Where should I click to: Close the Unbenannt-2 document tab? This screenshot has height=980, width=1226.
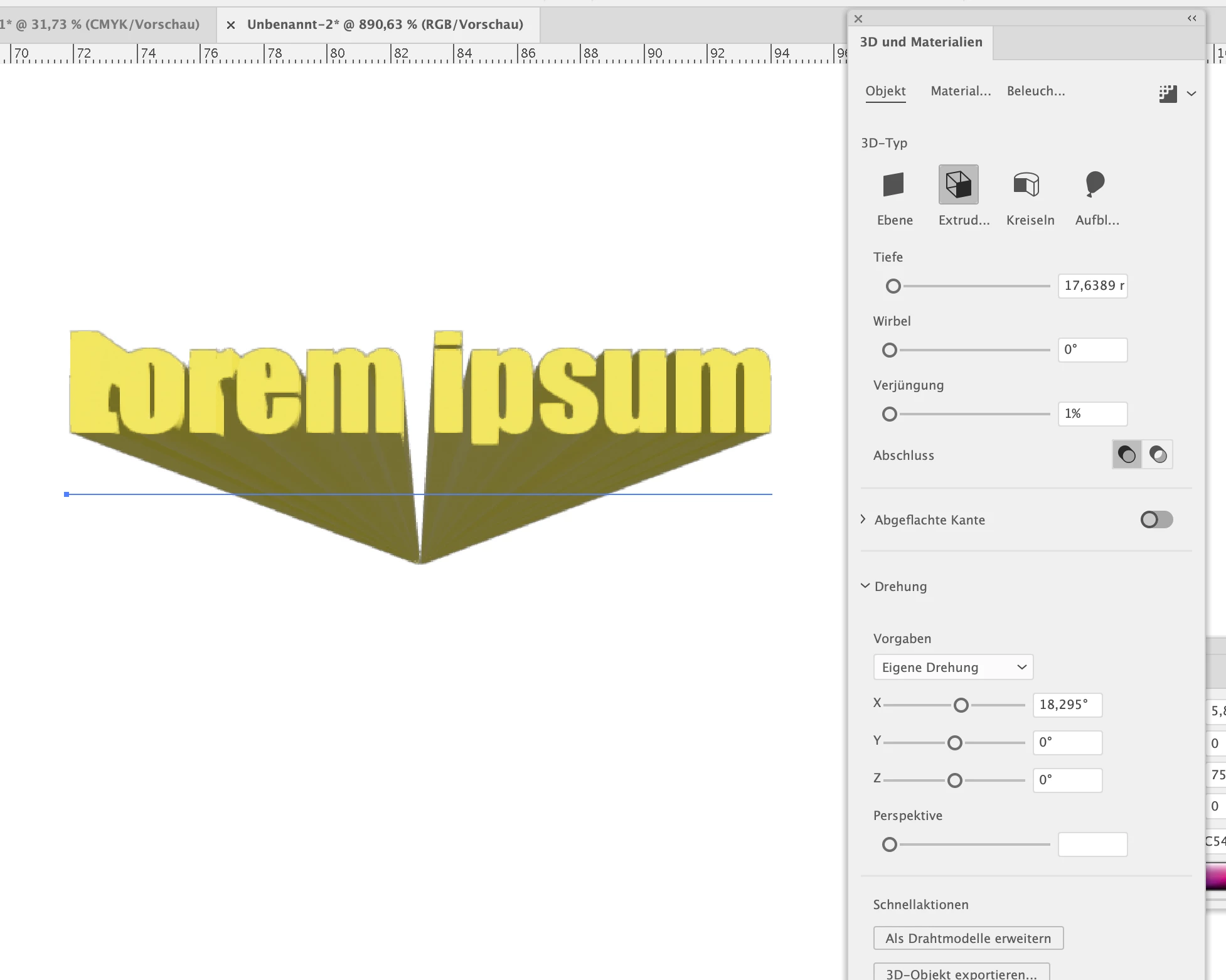click(x=231, y=25)
